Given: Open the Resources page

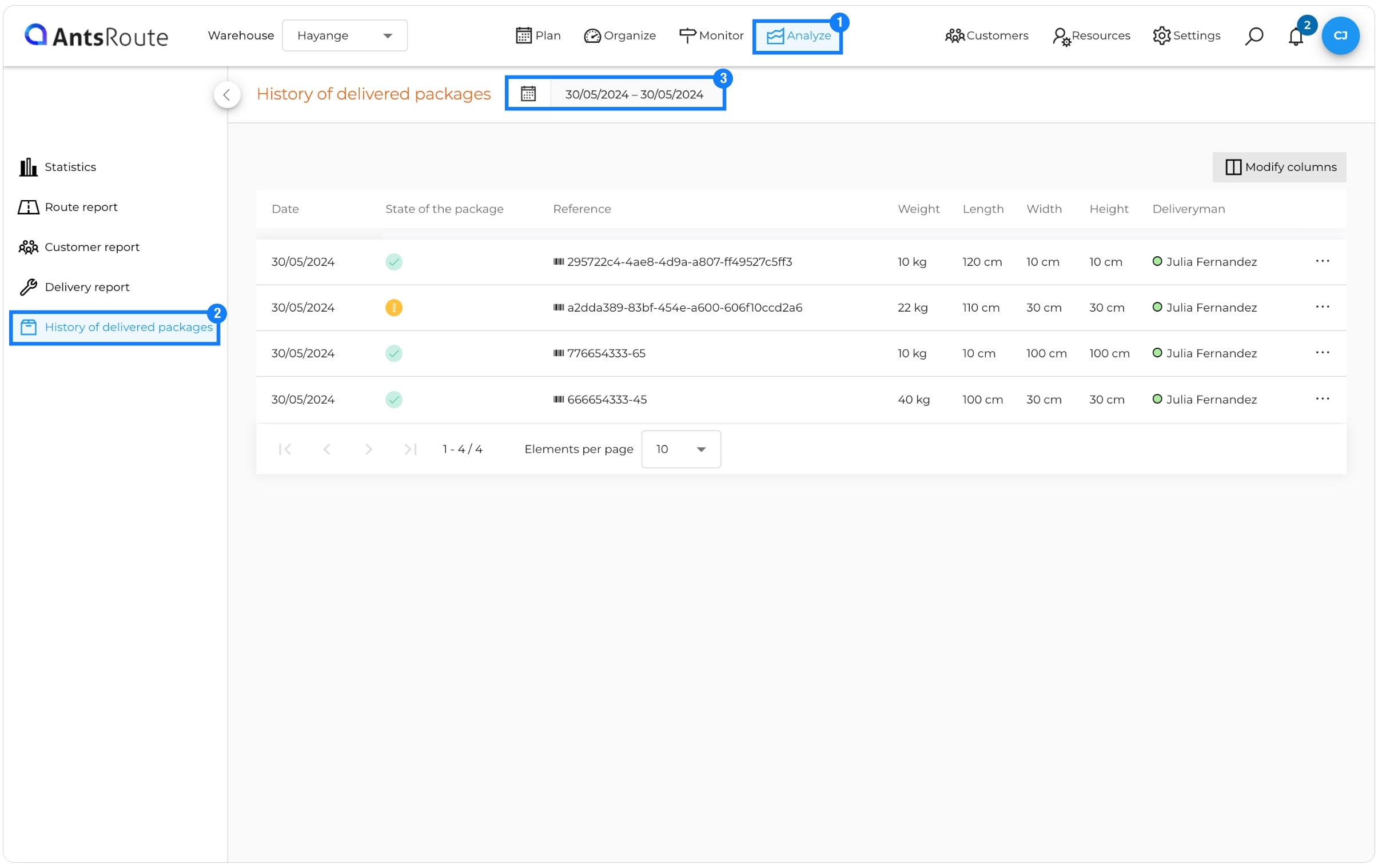Looking at the screenshot, I should point(1091,35).
